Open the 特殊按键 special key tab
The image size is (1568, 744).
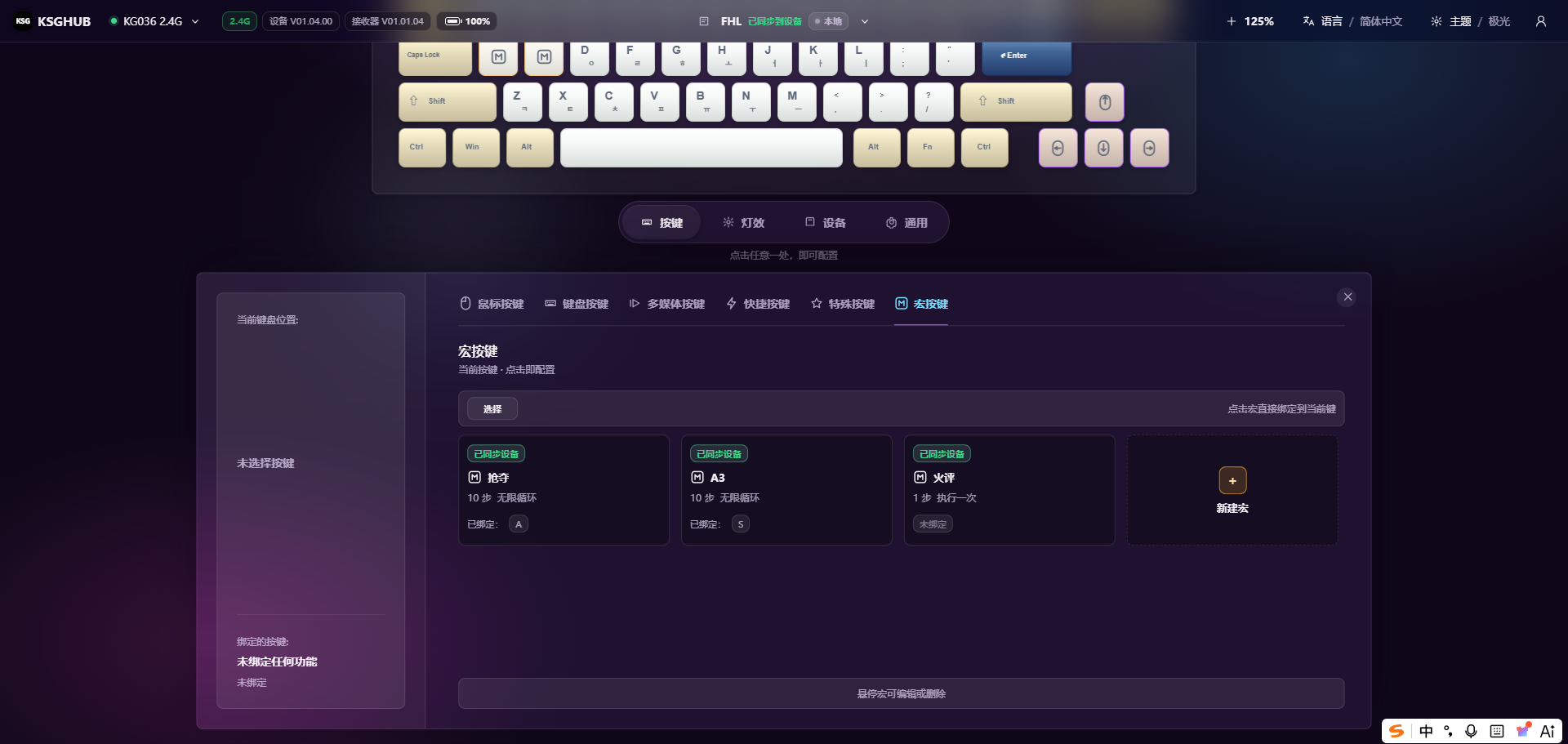click(843, 304)
